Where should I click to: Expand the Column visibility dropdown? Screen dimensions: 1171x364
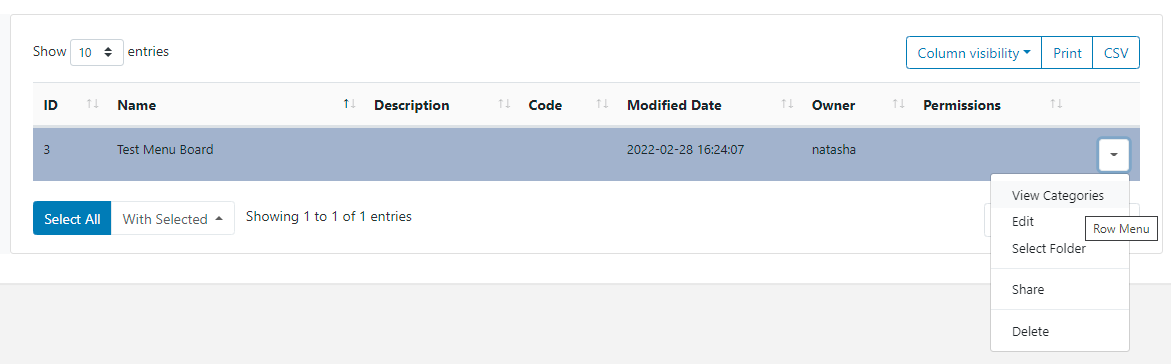click(x=974, y=53)
